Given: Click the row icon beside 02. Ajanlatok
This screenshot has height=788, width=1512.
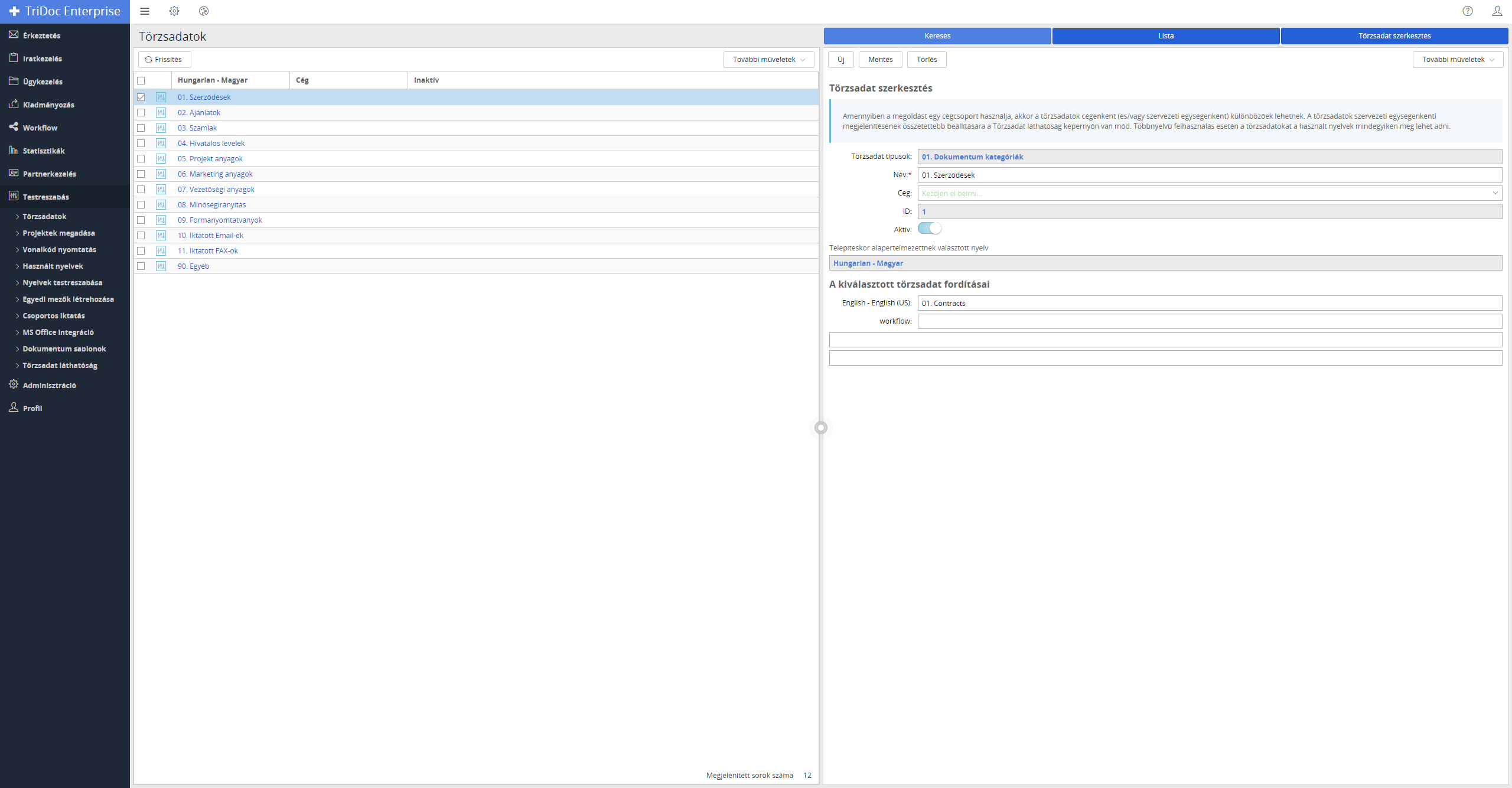Looking at the screenshot, I should point(161,112).
